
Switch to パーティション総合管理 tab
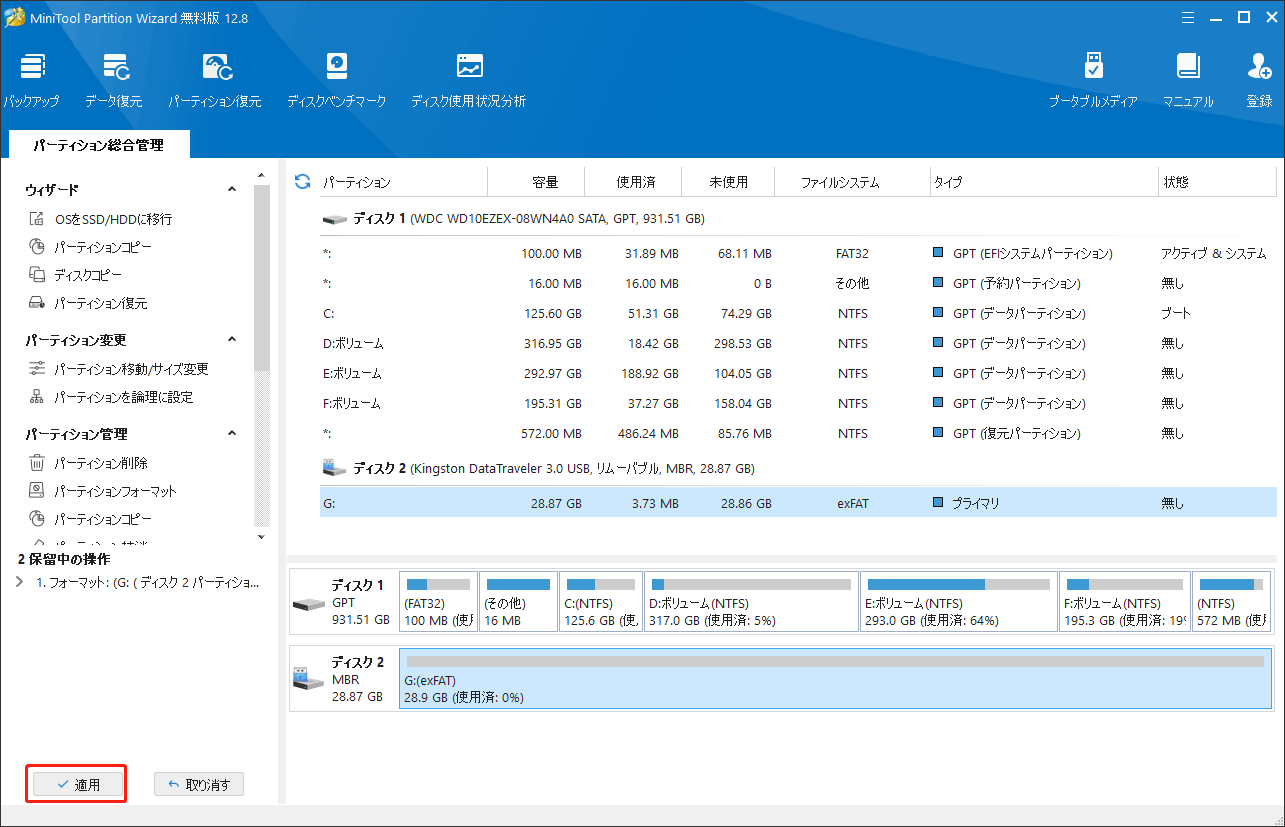coord(98,145)
